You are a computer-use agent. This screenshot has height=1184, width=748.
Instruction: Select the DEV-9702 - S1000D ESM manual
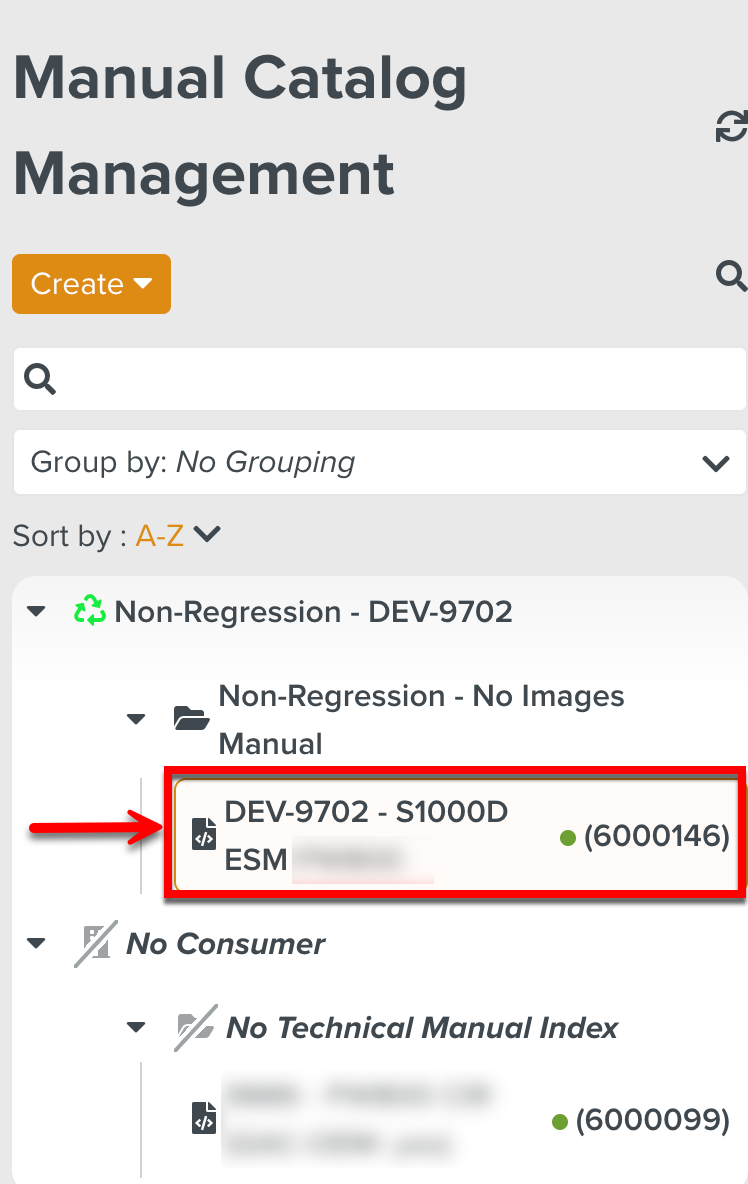(x=366, y=835)
